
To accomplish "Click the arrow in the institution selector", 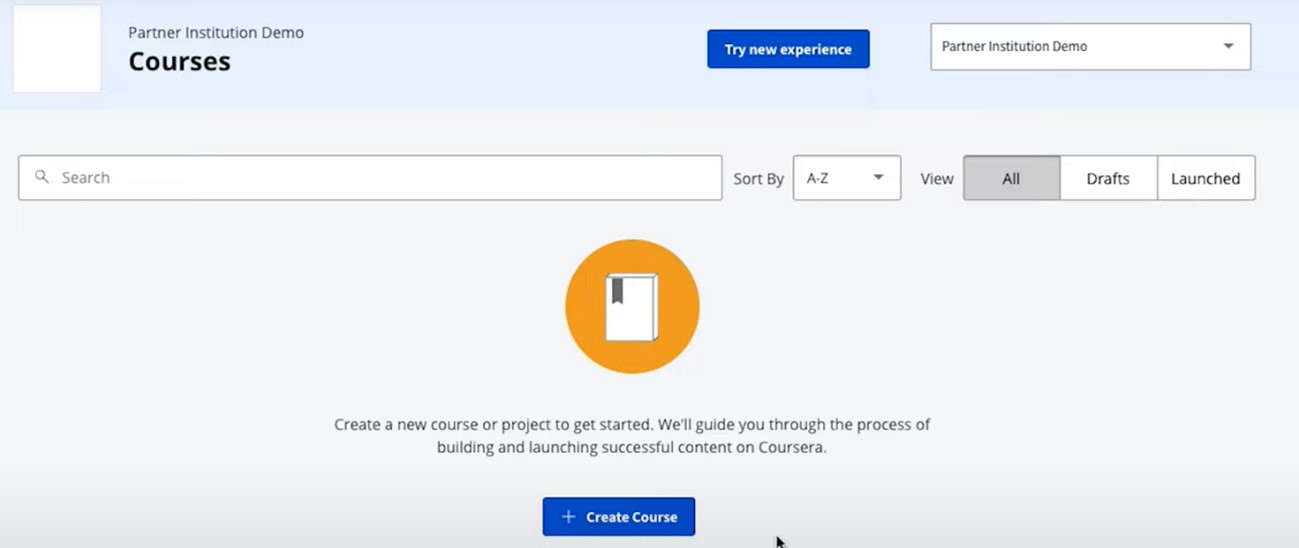I will click(x=1228, y=47).
